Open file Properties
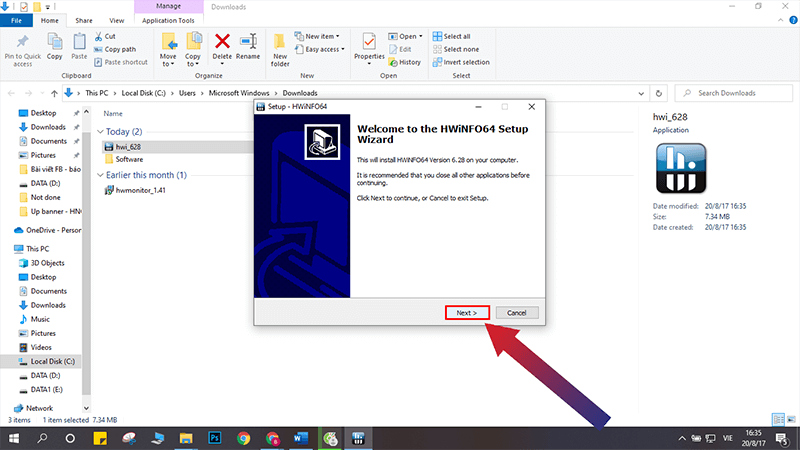Viewport: 800px width, 450px height. coord(369,49)
